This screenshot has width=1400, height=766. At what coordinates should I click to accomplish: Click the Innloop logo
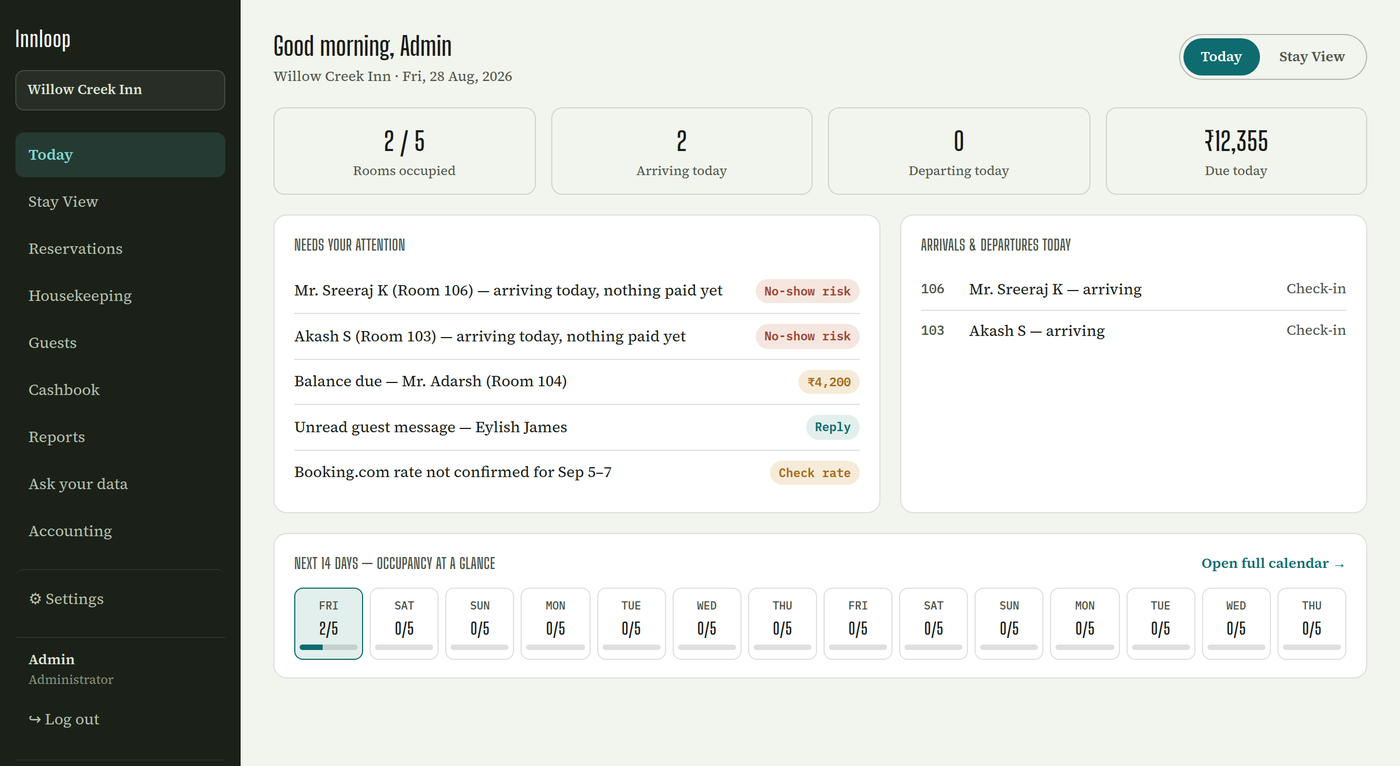click(43, 39)
